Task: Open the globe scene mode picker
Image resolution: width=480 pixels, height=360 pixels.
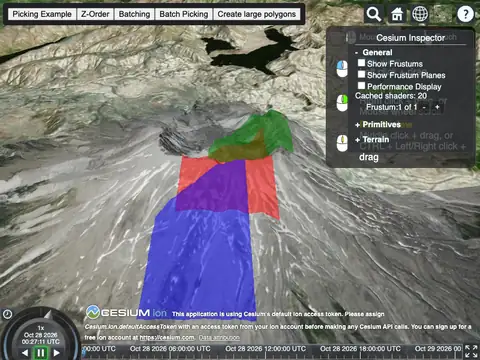Action: coord(420,14)
